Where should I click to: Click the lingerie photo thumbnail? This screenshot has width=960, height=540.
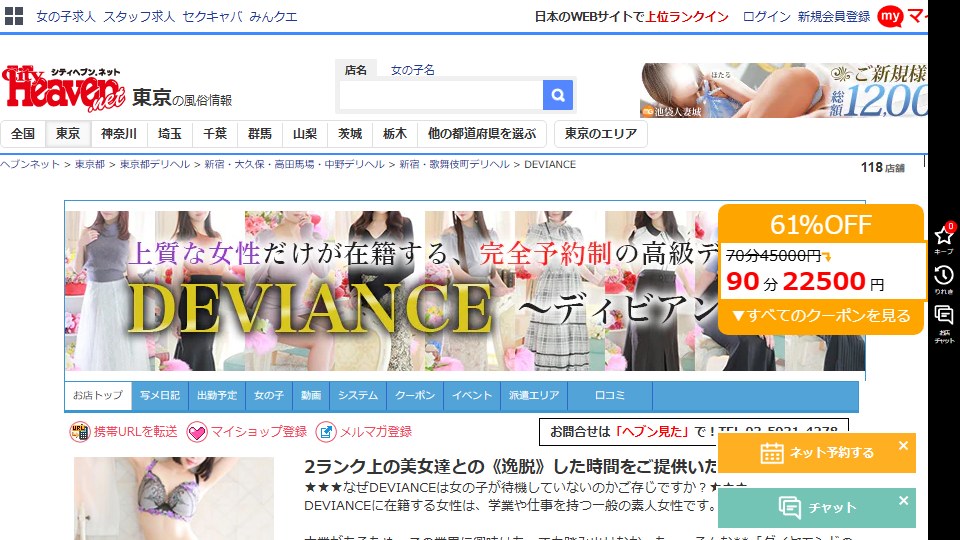click(x=174, y=498)
